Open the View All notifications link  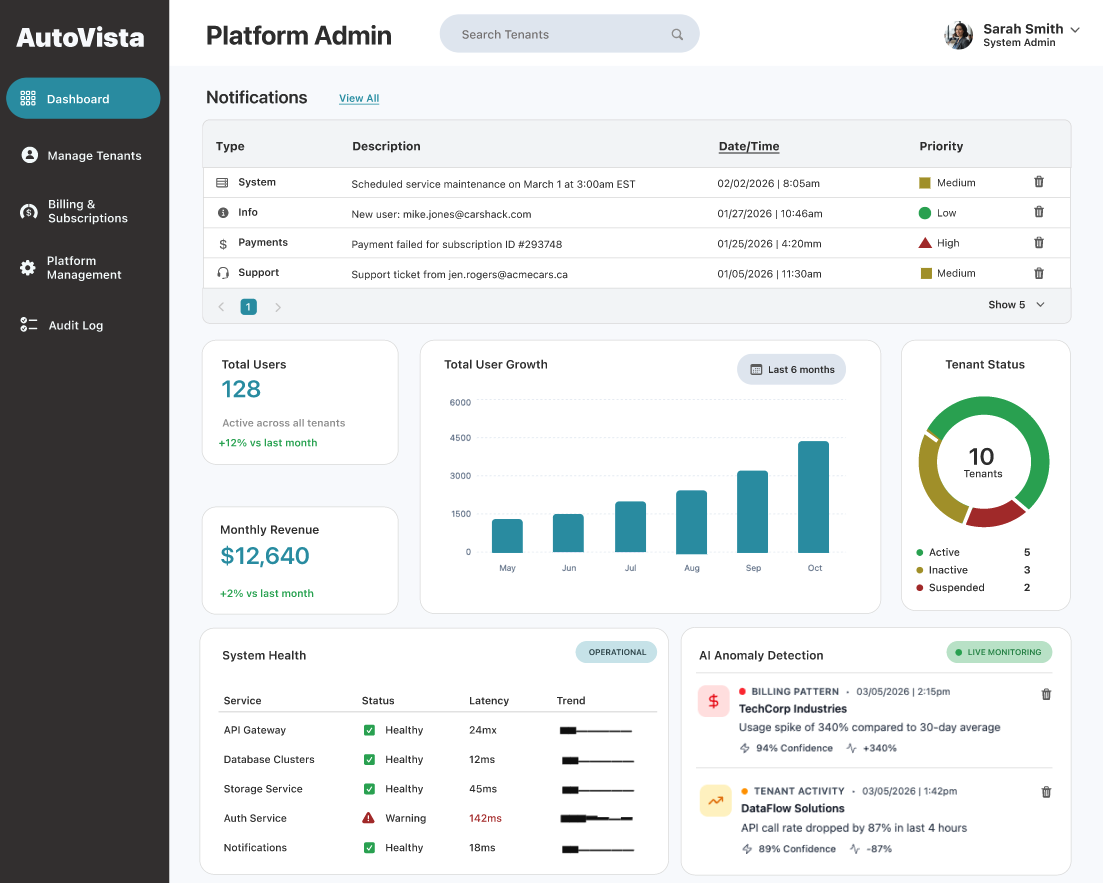click(x=359, y=98)
